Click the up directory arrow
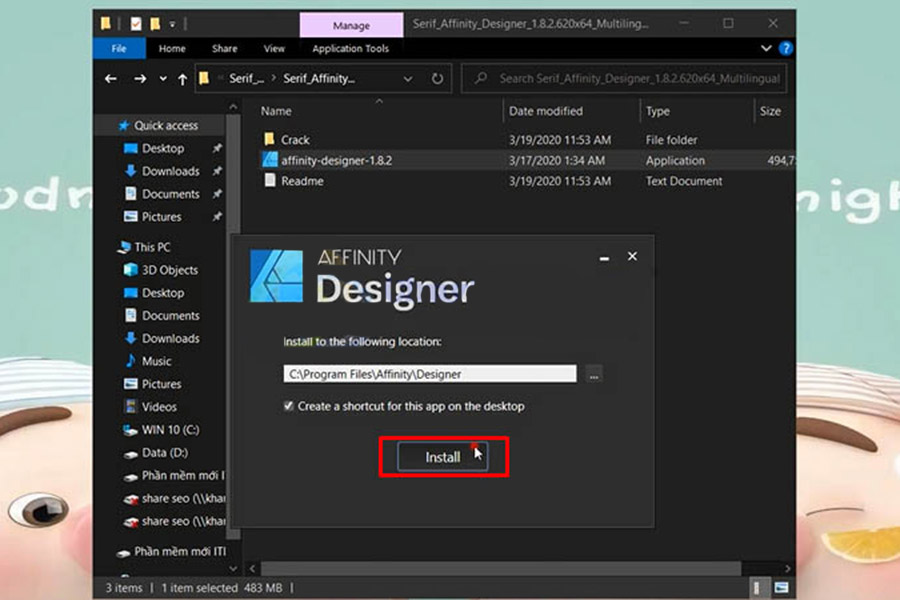The height and width of the screenshot is (600, 900). 182,78
